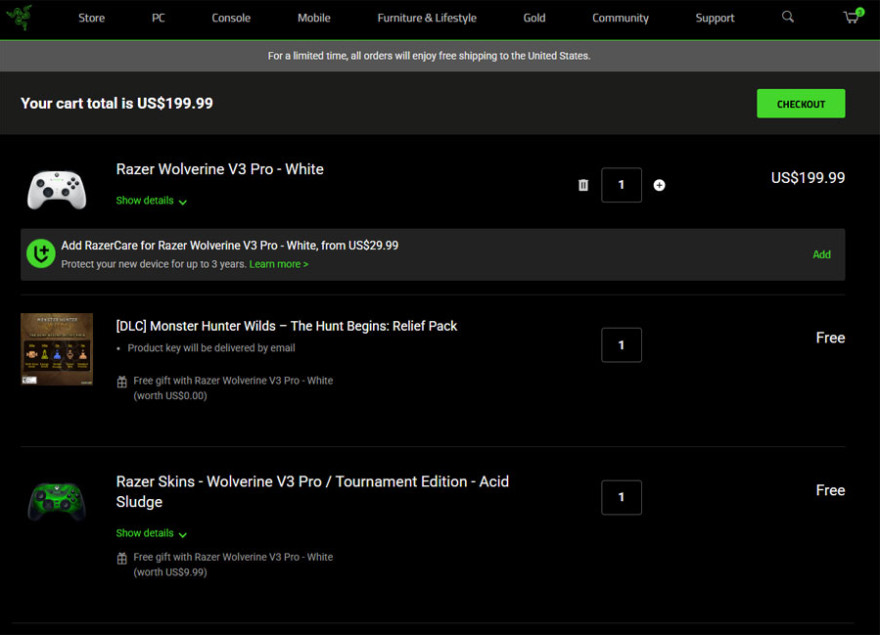Click the green Acid Sludge controller thumbnail
The height and width of the screenshot is (635, 880).
pyautogui.click(x=57, y=501)
